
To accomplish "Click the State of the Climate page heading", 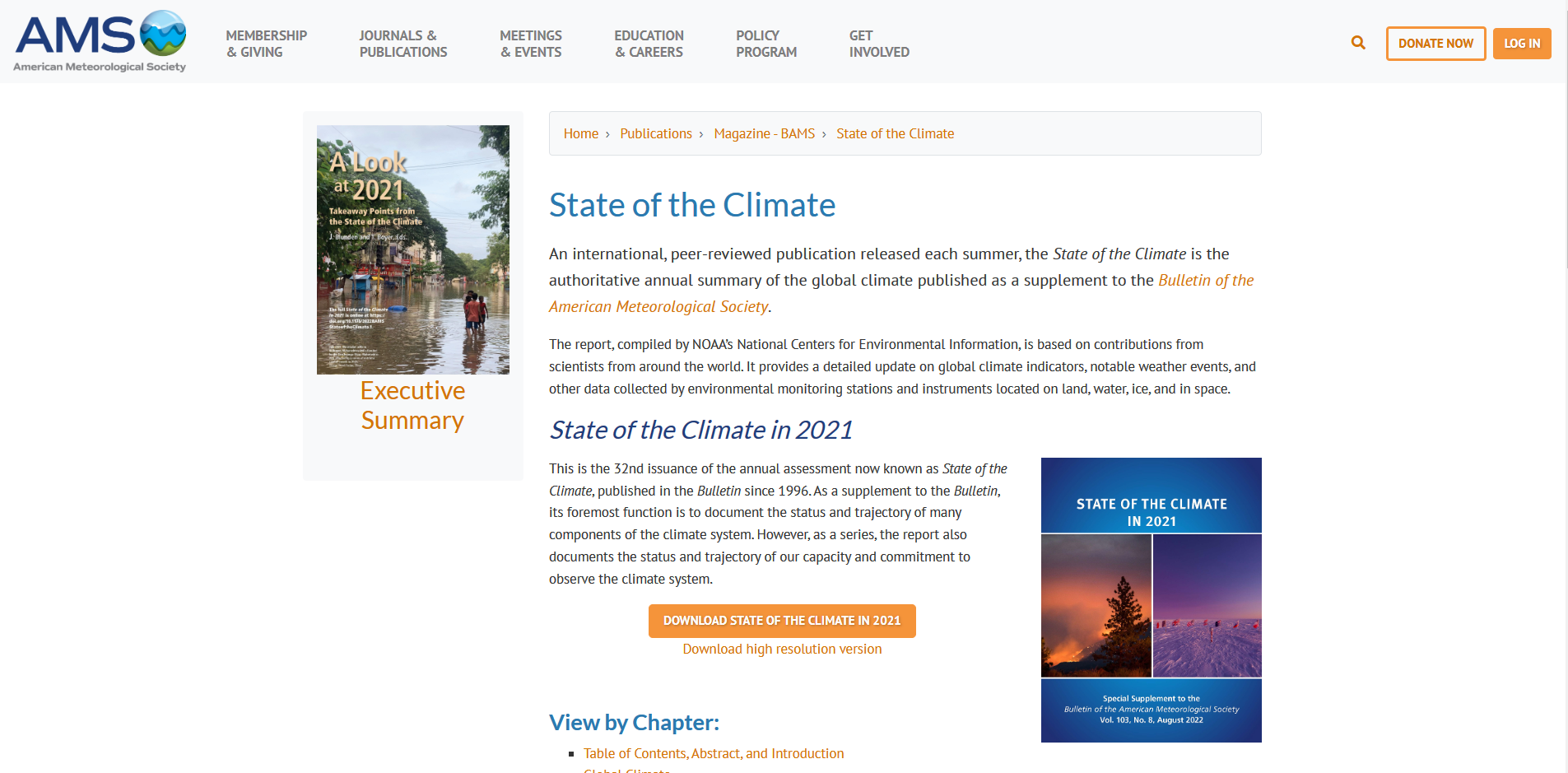I will tap(692, 205).
